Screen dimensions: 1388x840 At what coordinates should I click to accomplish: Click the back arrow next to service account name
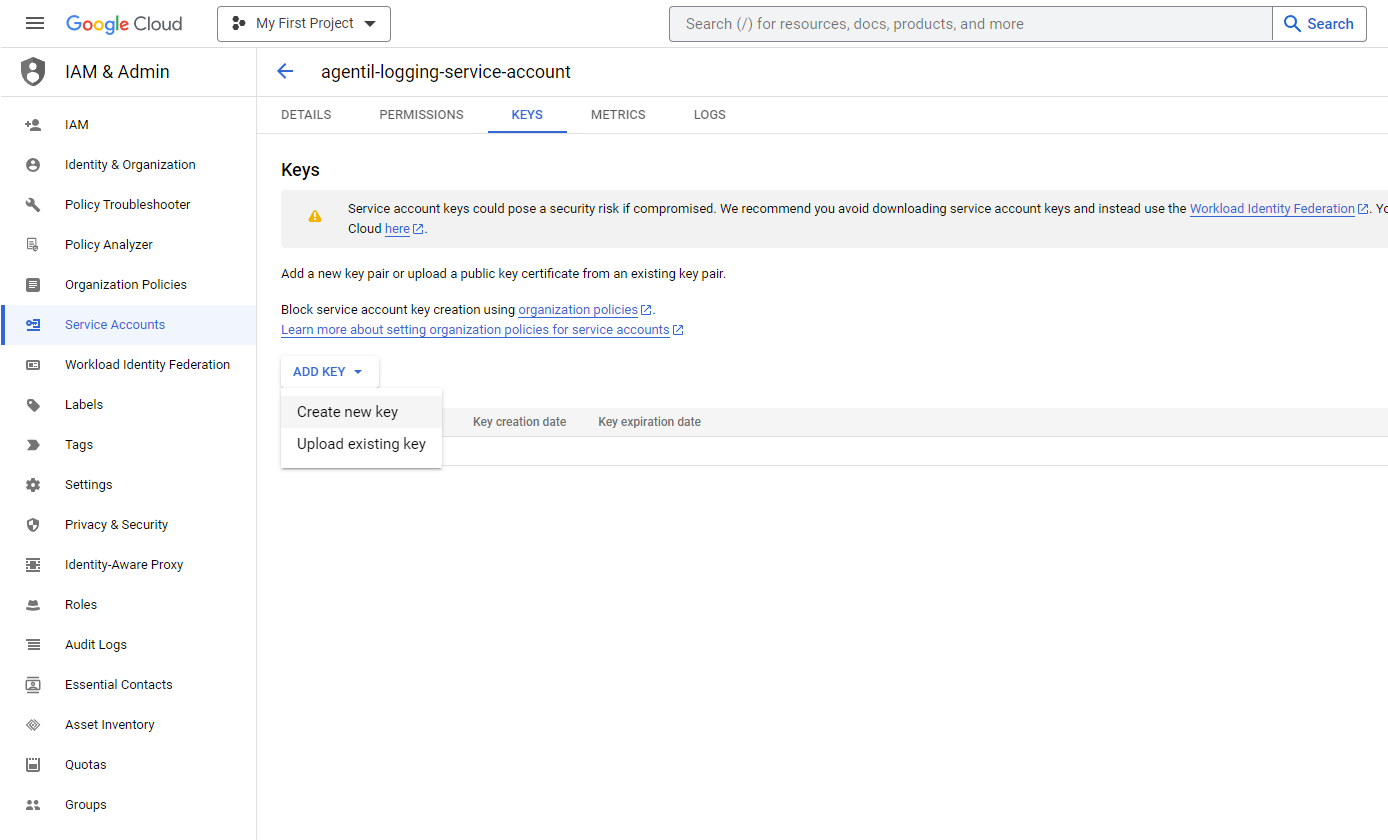click(285, 71)
